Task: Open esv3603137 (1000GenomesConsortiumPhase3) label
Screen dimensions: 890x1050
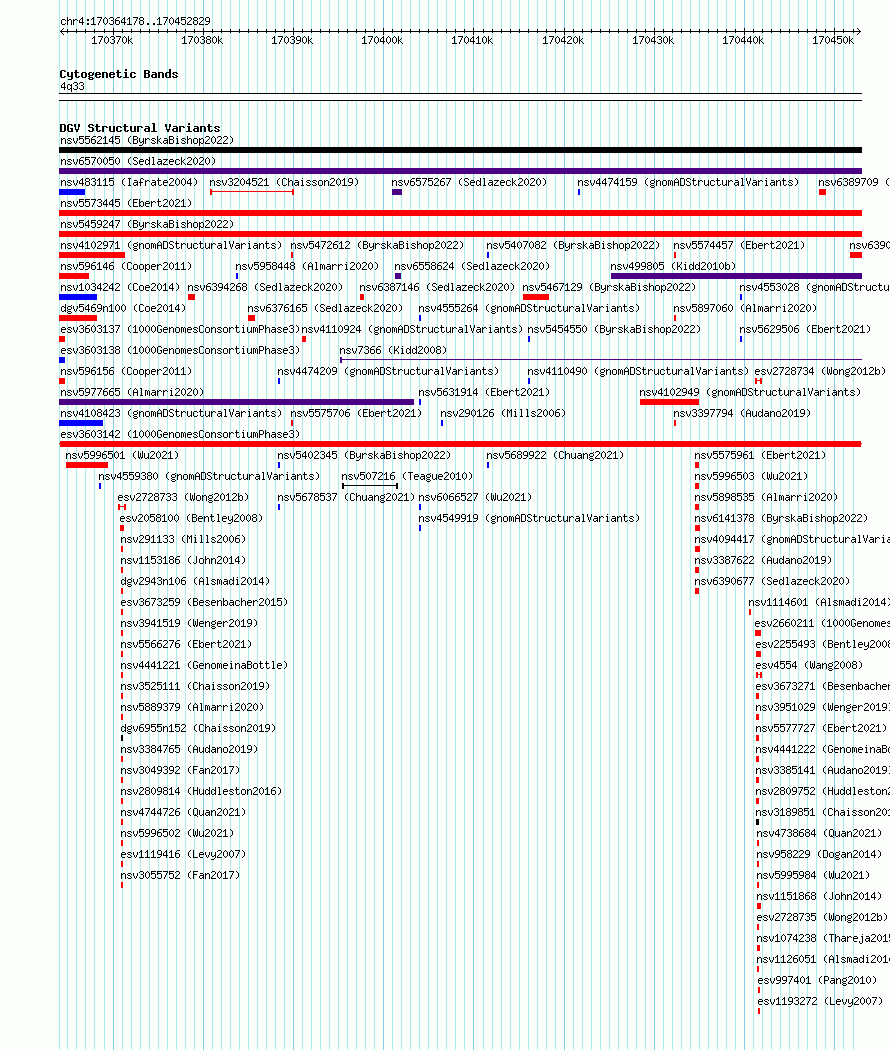Action: [180, 329]
